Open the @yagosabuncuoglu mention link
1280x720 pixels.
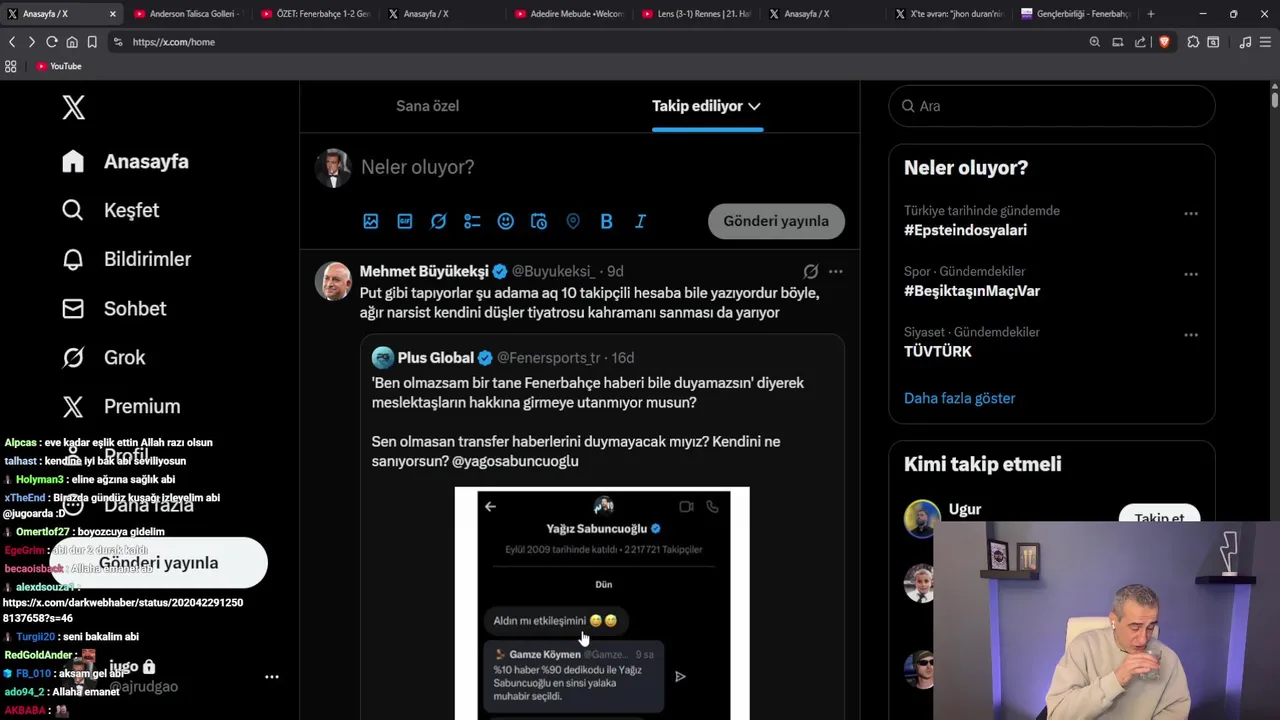[x=515, y=461]
